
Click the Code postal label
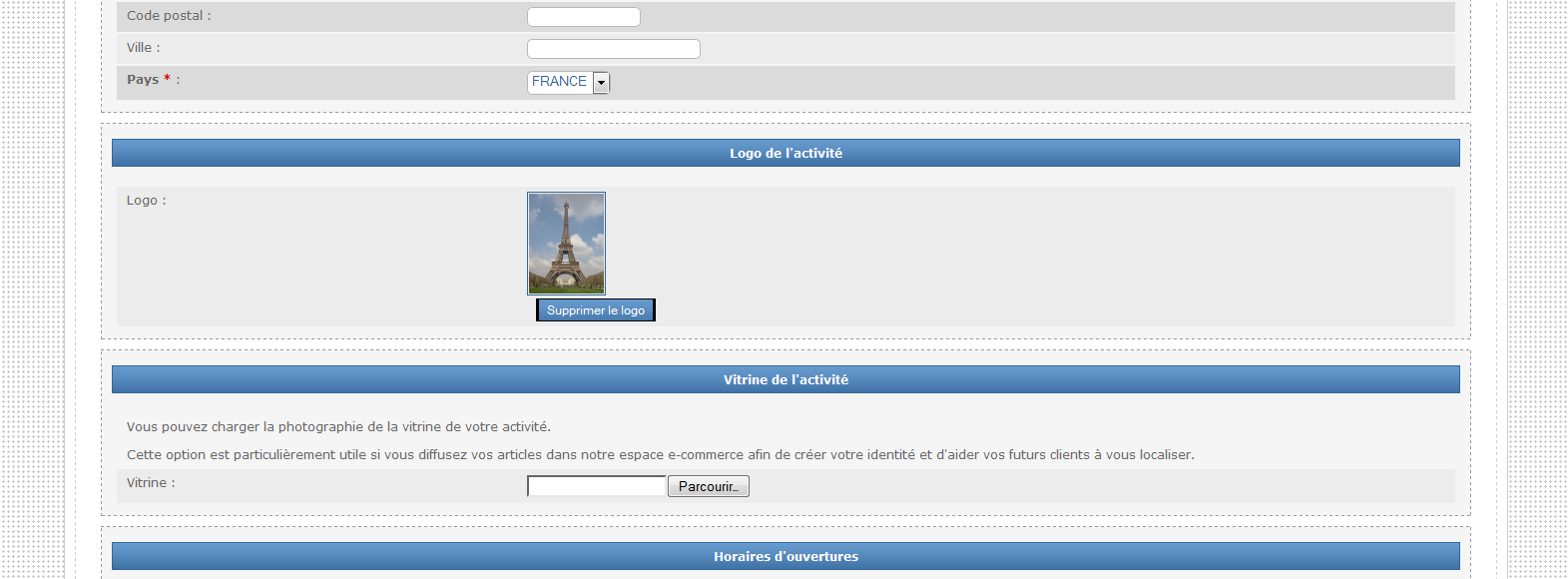coord(169,16)
